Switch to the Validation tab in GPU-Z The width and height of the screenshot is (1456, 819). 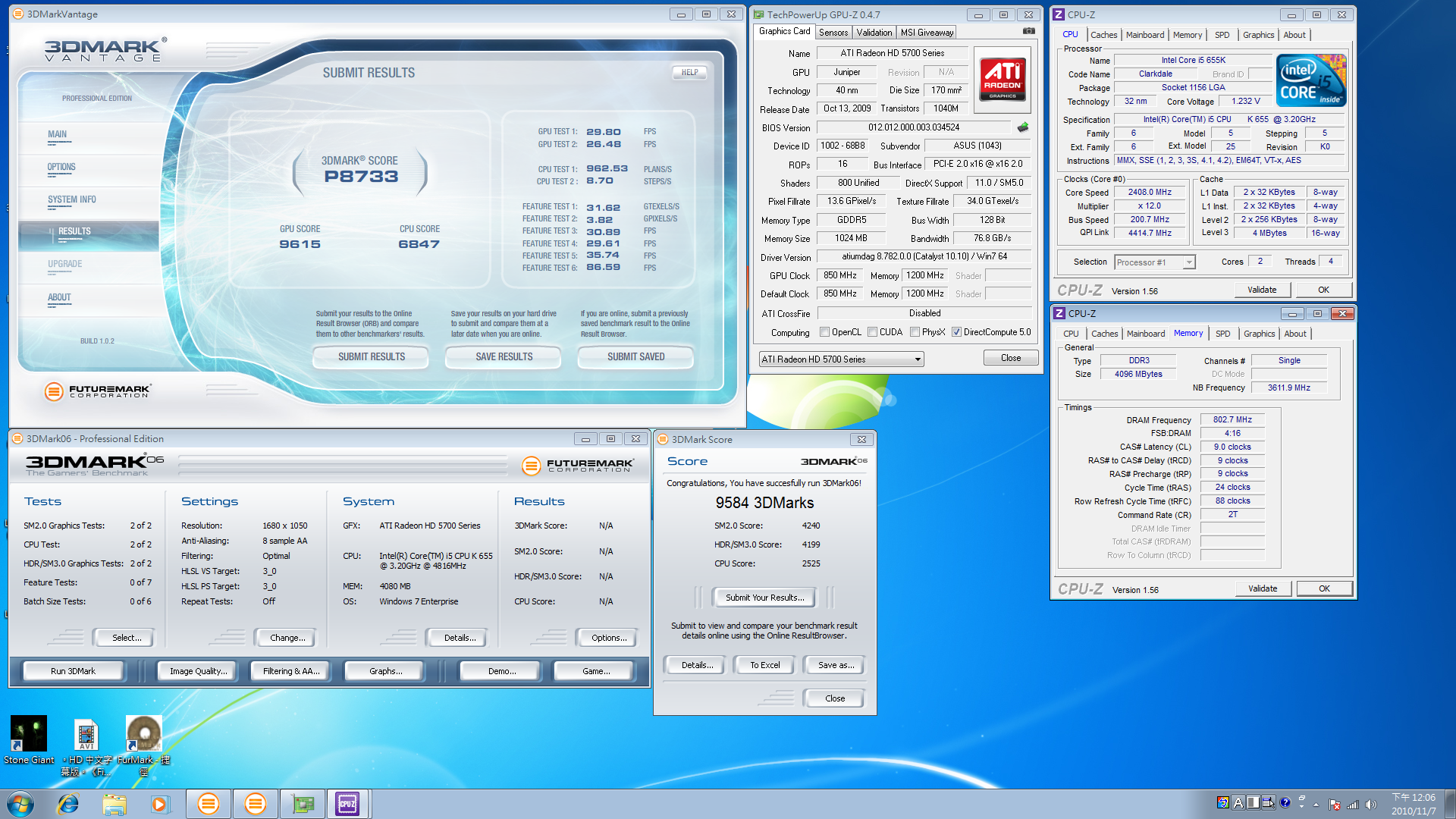(x=874, y=33)
